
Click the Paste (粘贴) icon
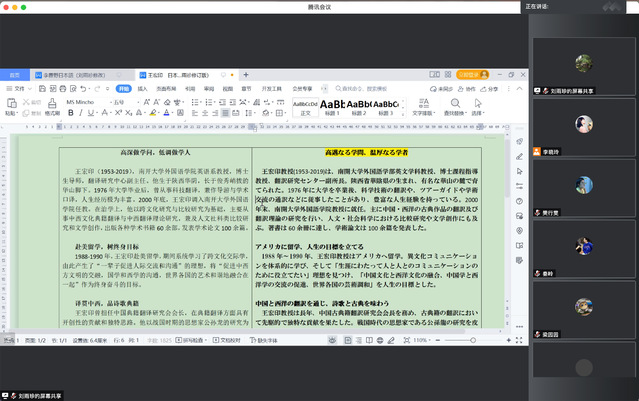pyautogui.click(x=11, y=104)
